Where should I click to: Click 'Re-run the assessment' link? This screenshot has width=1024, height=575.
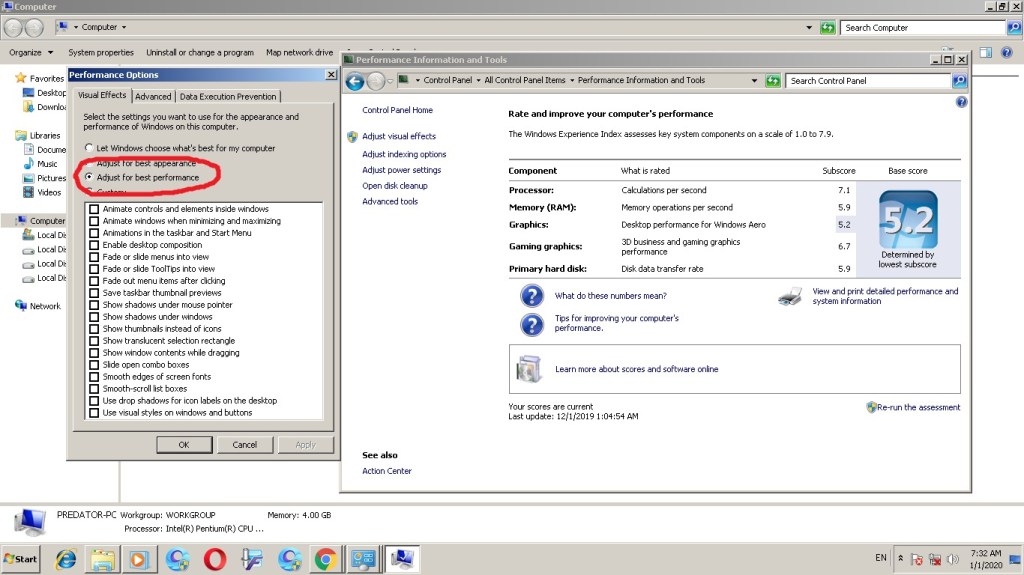[918, 407]
